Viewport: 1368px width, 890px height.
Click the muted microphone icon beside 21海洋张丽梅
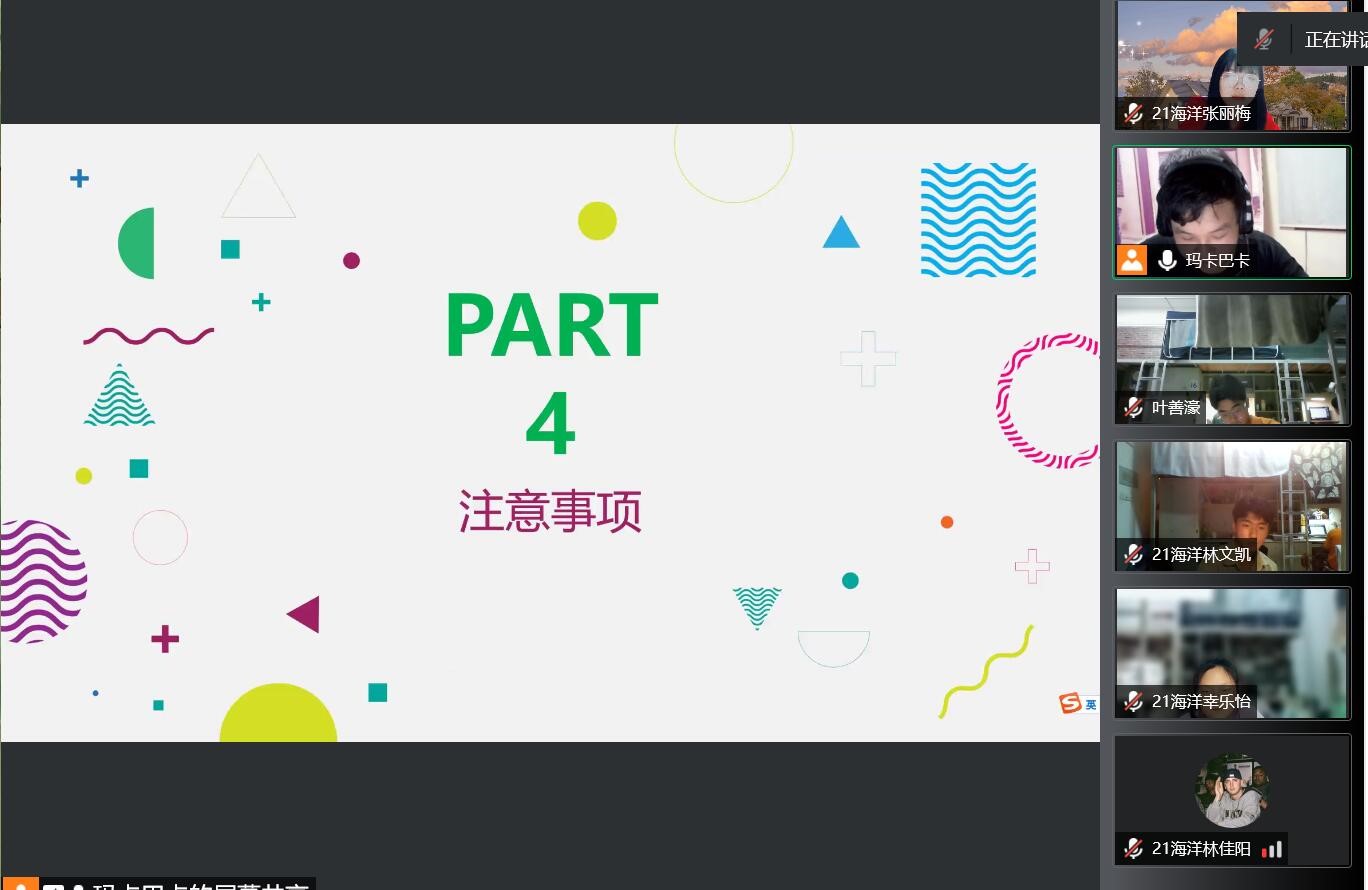coord(1133,114)
